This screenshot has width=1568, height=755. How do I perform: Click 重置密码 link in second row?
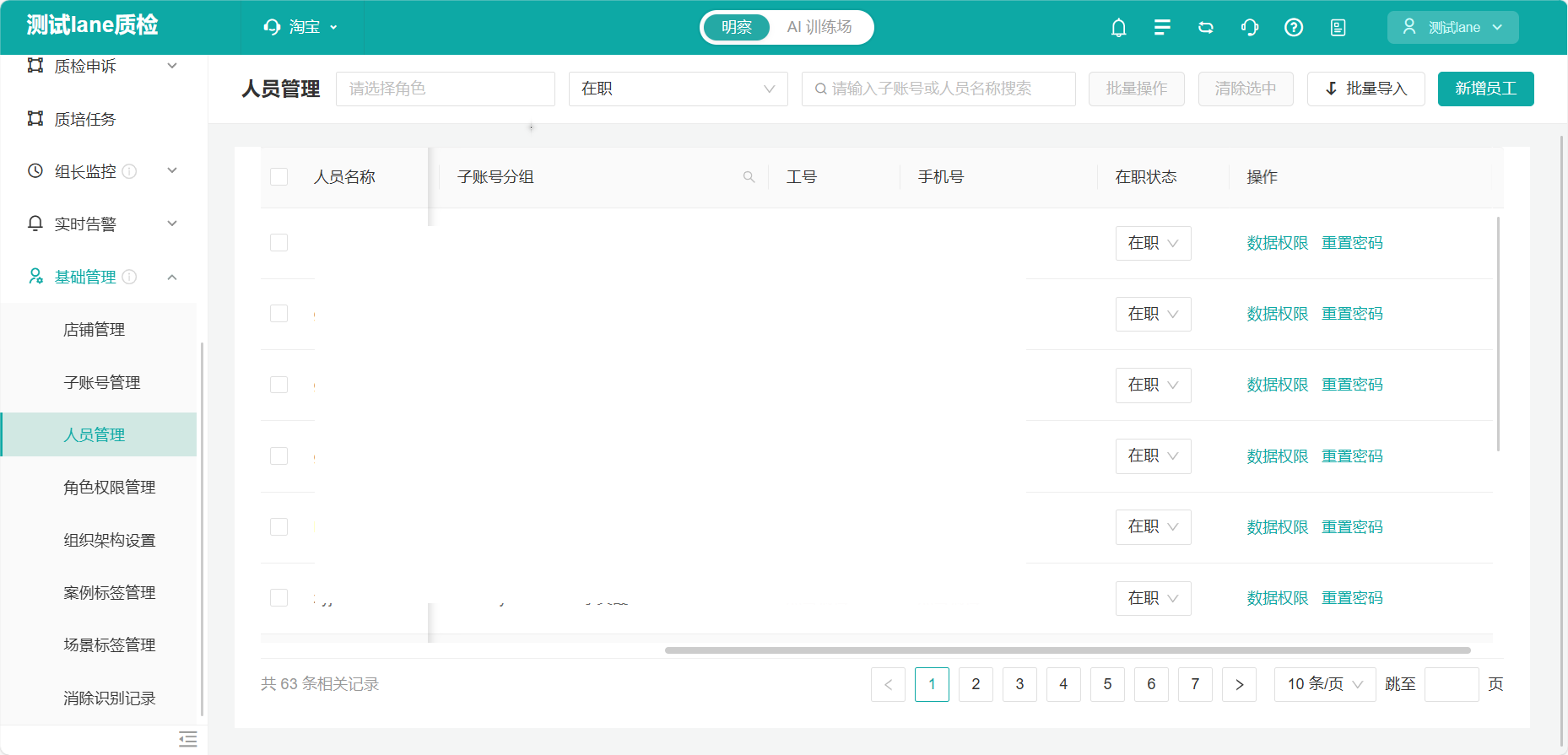(1352, 314)
